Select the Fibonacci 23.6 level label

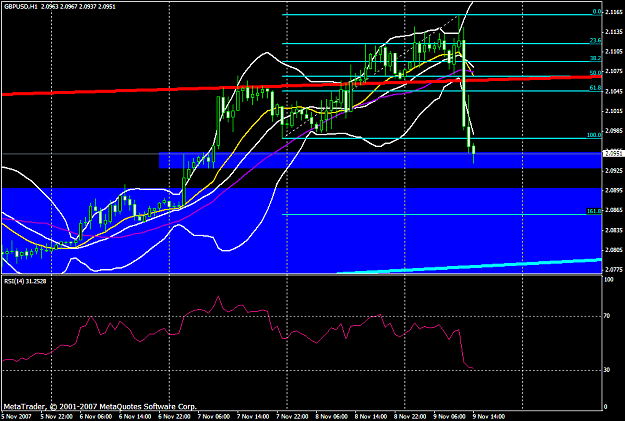tap(596, 41)
